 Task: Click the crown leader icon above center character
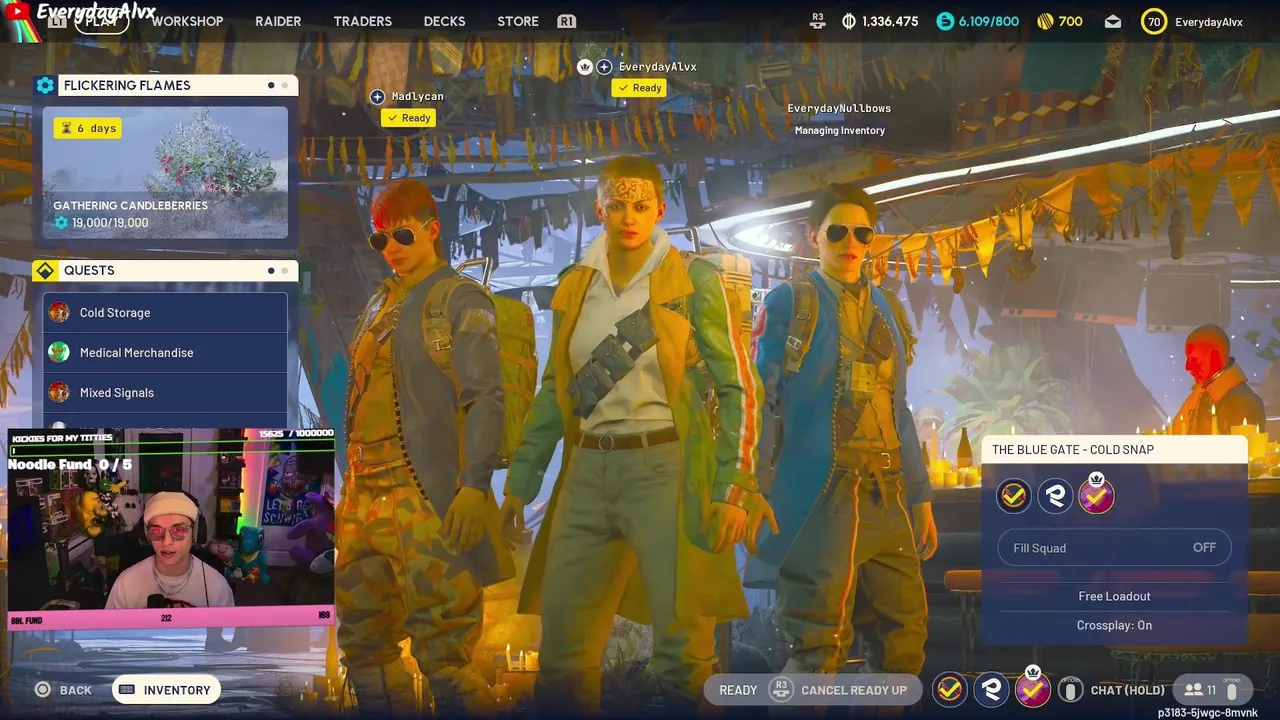[x=585, y=67]
